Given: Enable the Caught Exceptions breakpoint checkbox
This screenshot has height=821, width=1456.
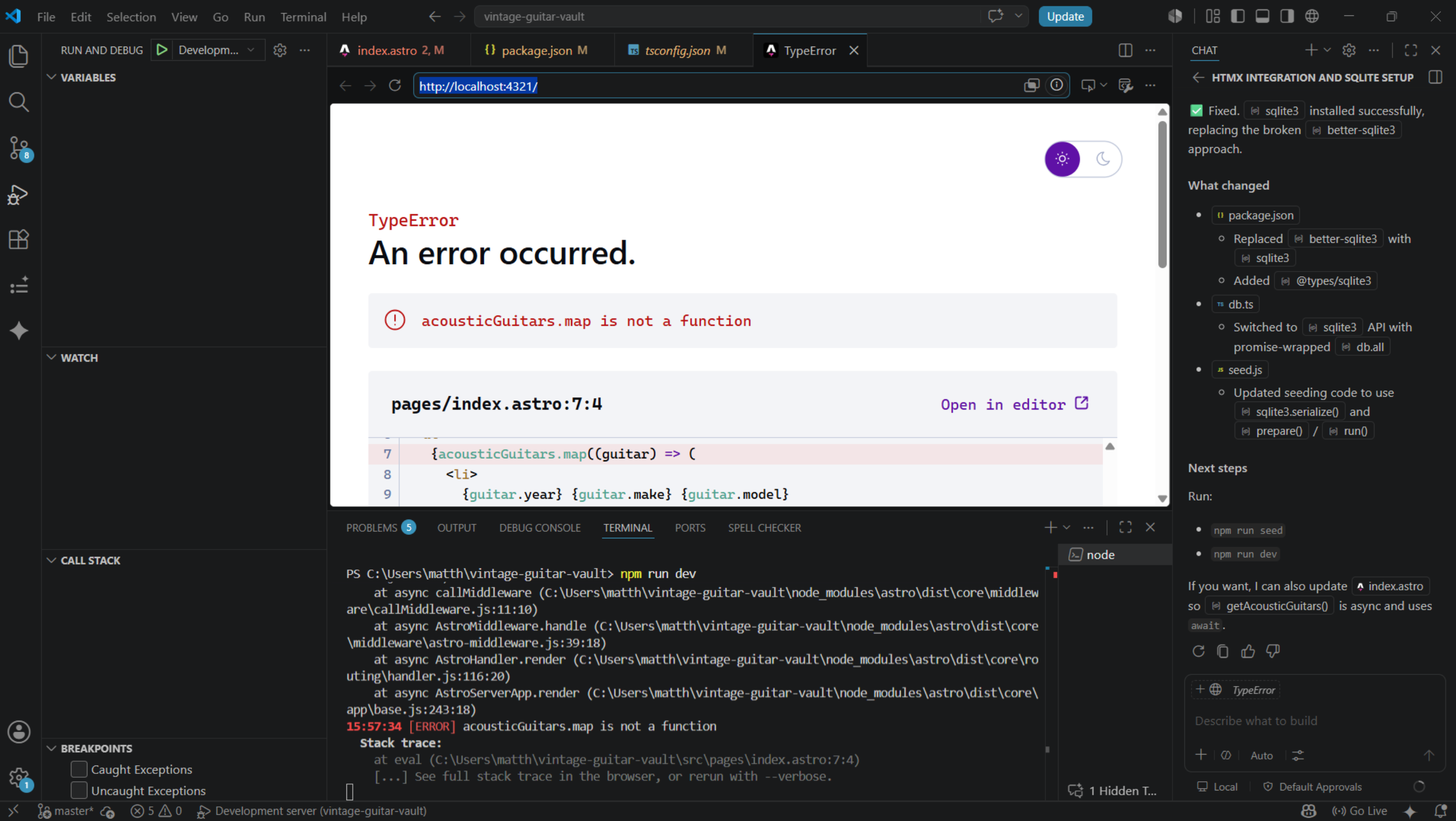Looking at the screenshot, I should coord(79,769).
